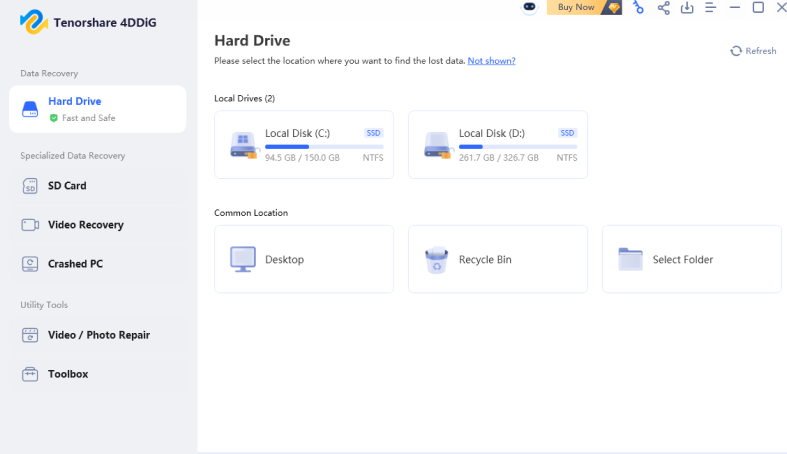
Task: Click the SSD badge on Local Disk (C:)
Action: coord(373,133)
